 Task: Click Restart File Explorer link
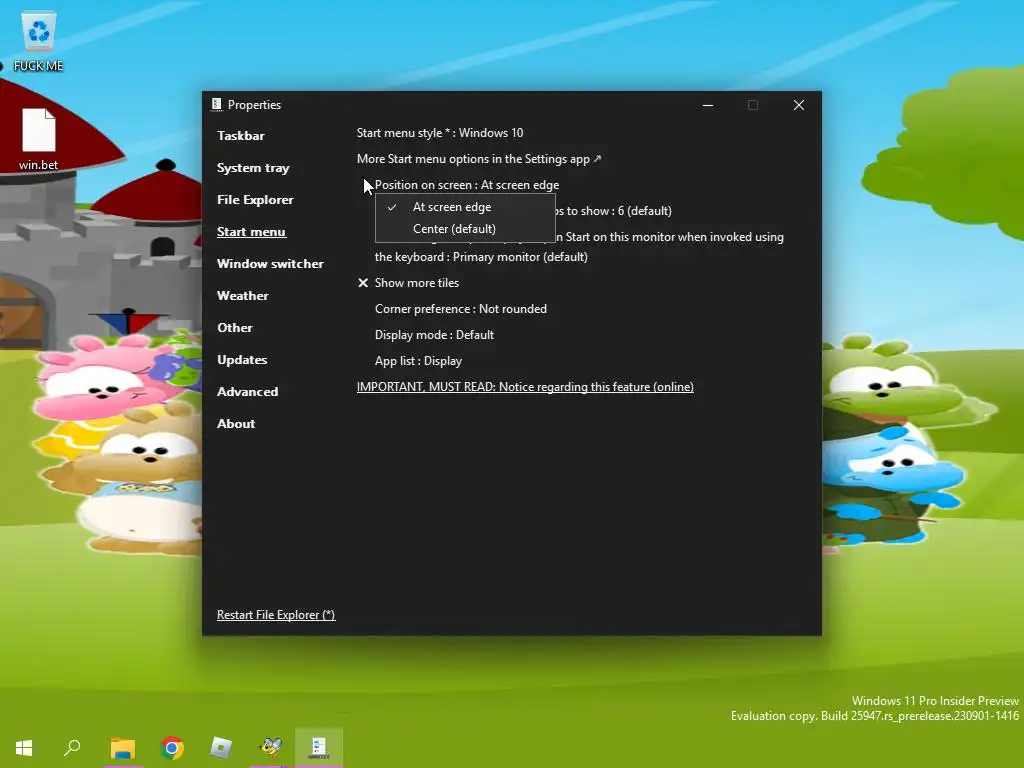click(276, 615)
